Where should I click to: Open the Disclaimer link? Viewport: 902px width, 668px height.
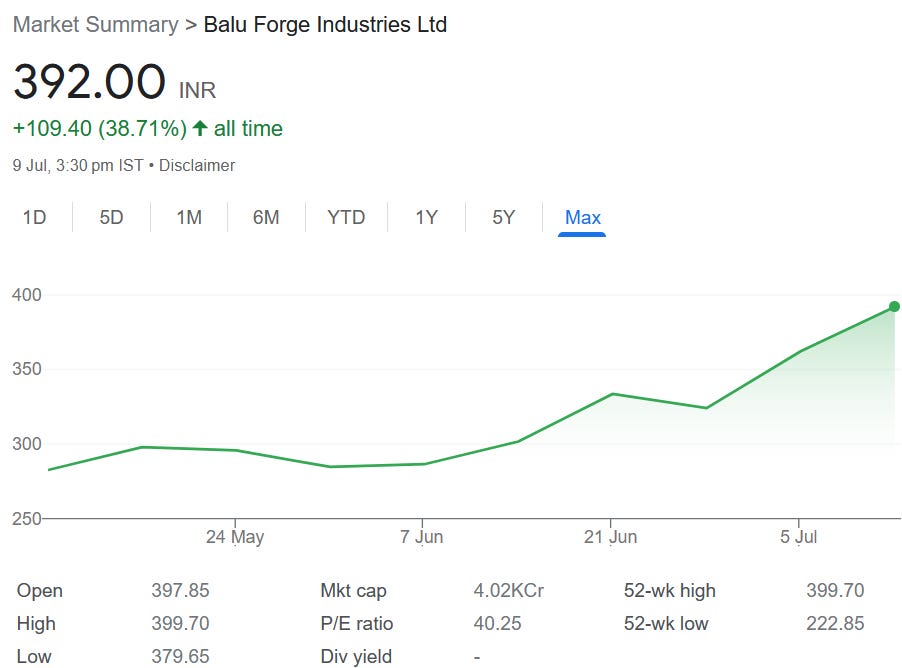click(x=197, y=166)
